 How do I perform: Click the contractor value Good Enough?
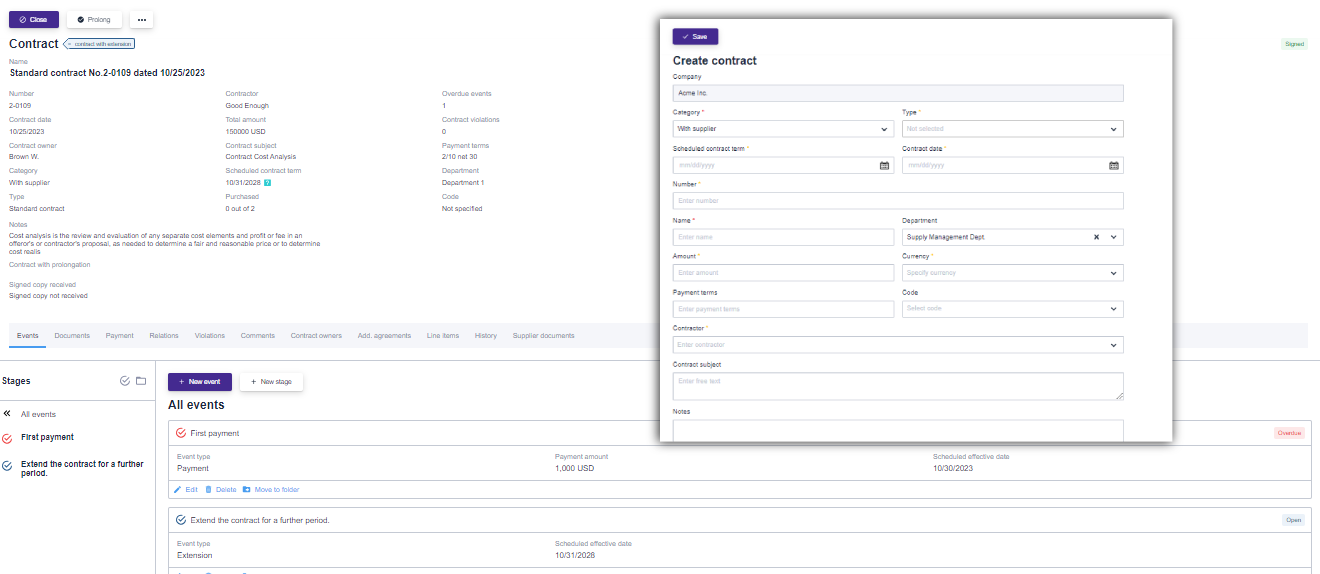[247, 105]
